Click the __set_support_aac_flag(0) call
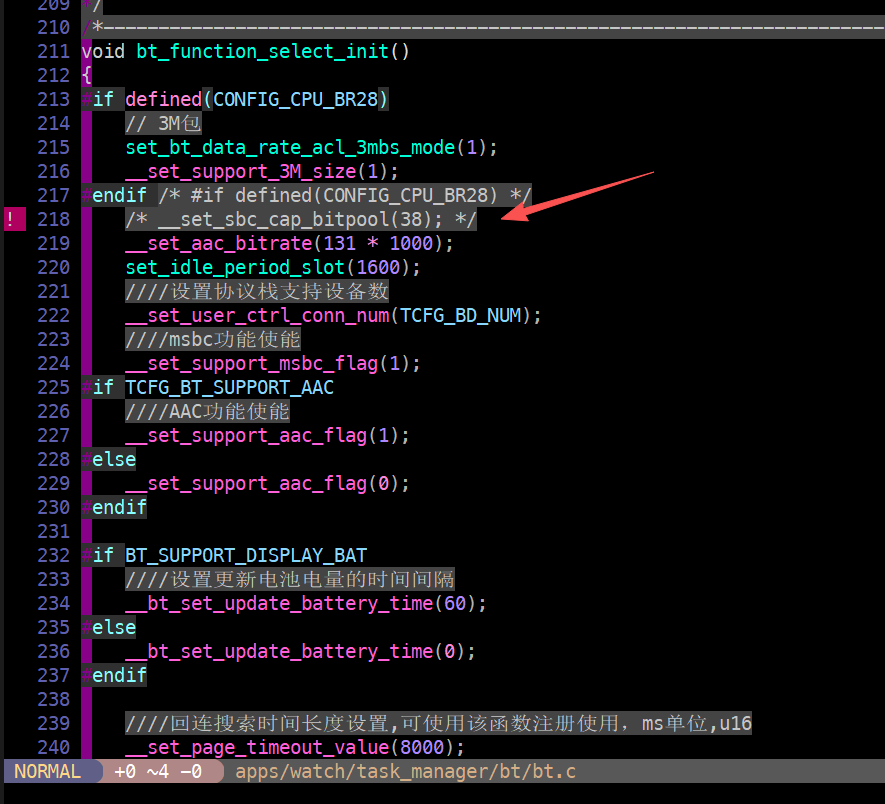Image resolution: width=885 pixels, height=804 pixels. (x=267, y=483)
